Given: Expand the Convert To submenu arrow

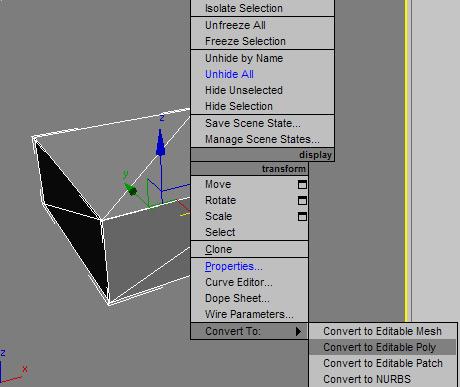Looking at the screenshot, I should coord(298,331).
